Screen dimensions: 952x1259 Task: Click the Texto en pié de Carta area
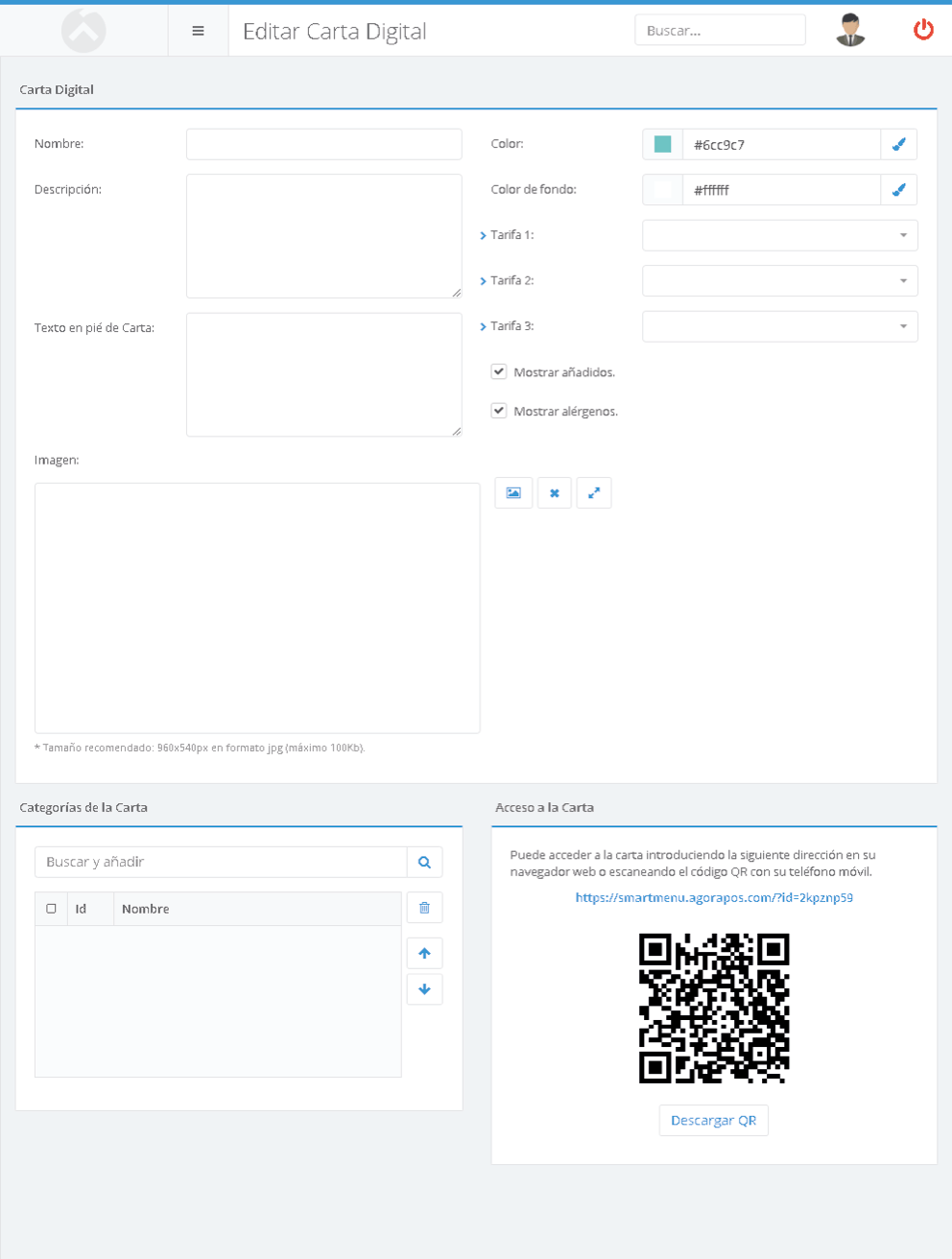(324, 374)
